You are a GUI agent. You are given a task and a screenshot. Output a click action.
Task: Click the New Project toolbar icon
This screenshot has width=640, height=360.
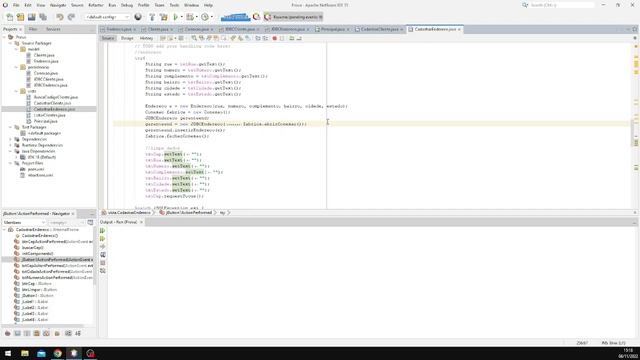coord(20,17)
